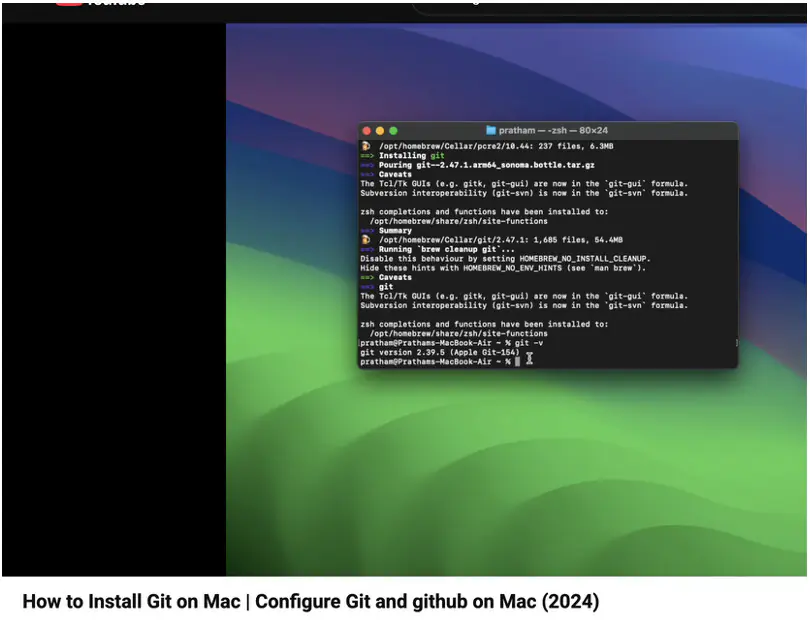The height and width of the screenshot is (620, 810).
Task: Click the Terminal cursor block at the last prompt
Action: point(518,362)
